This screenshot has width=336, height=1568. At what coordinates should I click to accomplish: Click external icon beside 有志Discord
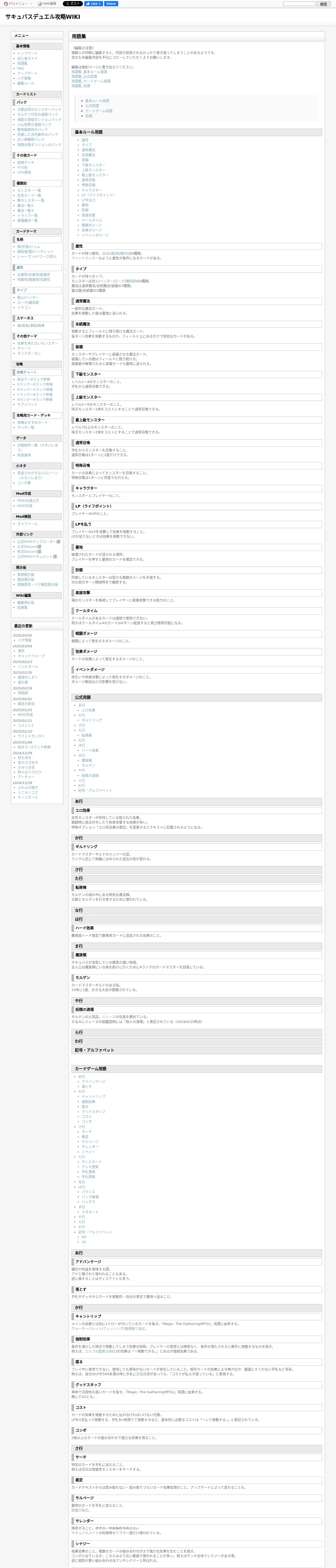coord(40,551)
